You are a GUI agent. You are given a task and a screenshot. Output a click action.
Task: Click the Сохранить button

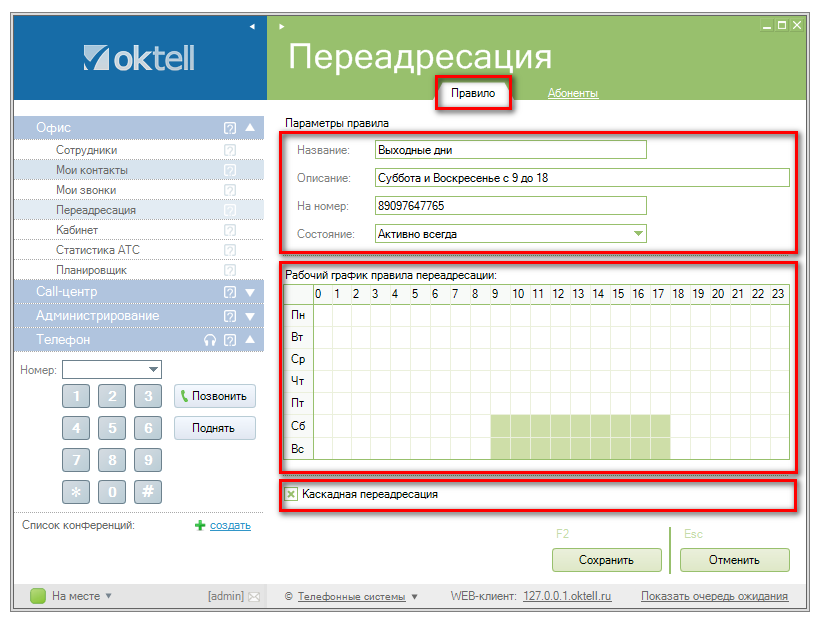coord(606,560)
